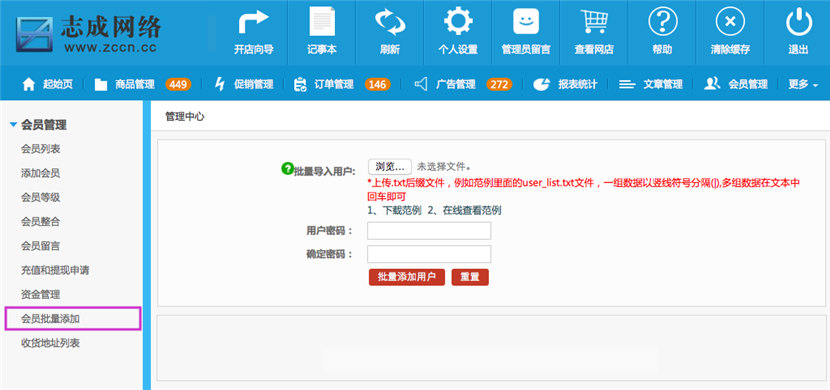The width and height of the screenshot is (830, 390).
Task: Click the 未选择文件 status text
Action: [x=444, y=167]
